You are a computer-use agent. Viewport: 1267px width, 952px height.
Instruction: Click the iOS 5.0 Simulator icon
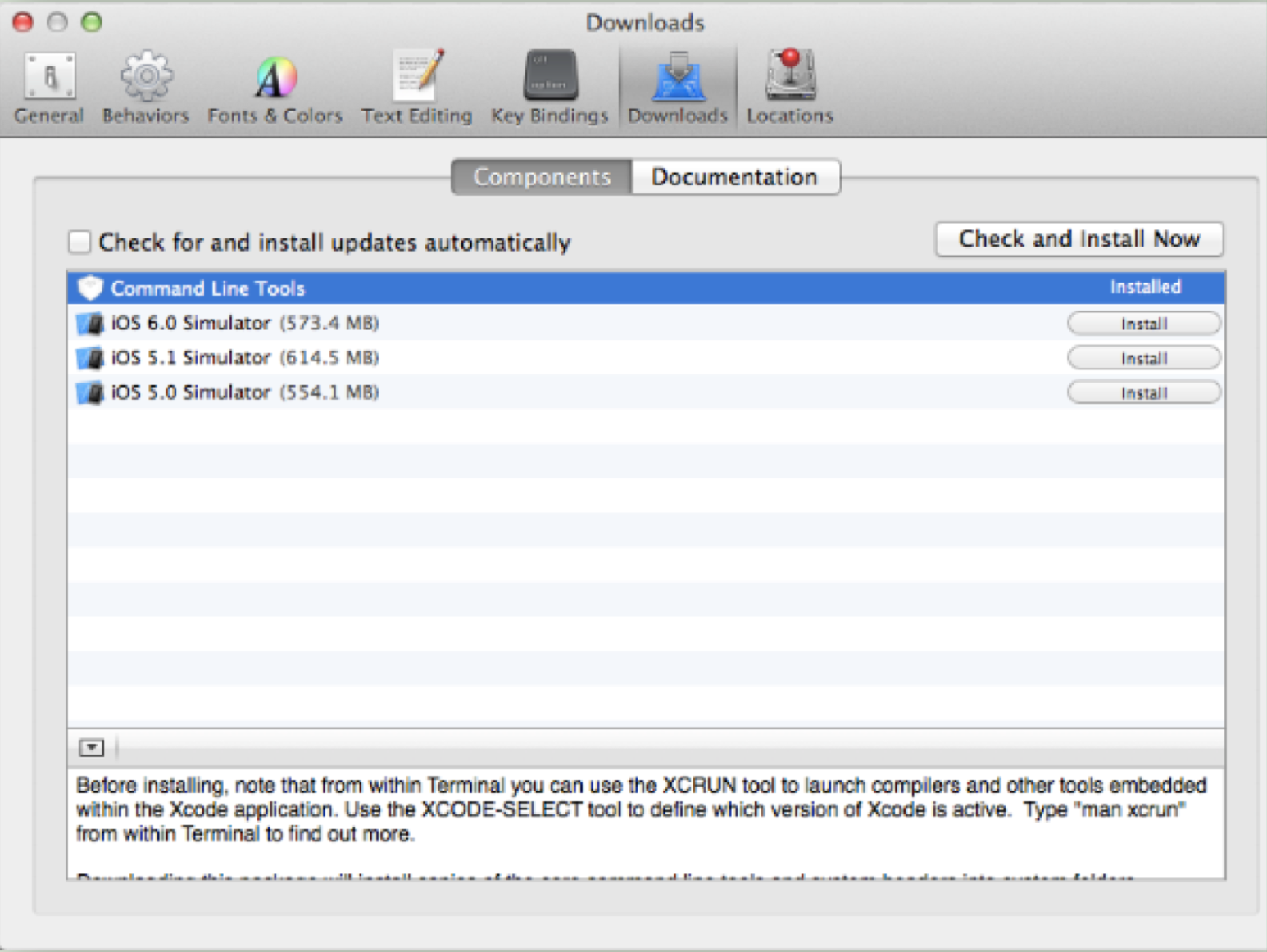[90, 392]
